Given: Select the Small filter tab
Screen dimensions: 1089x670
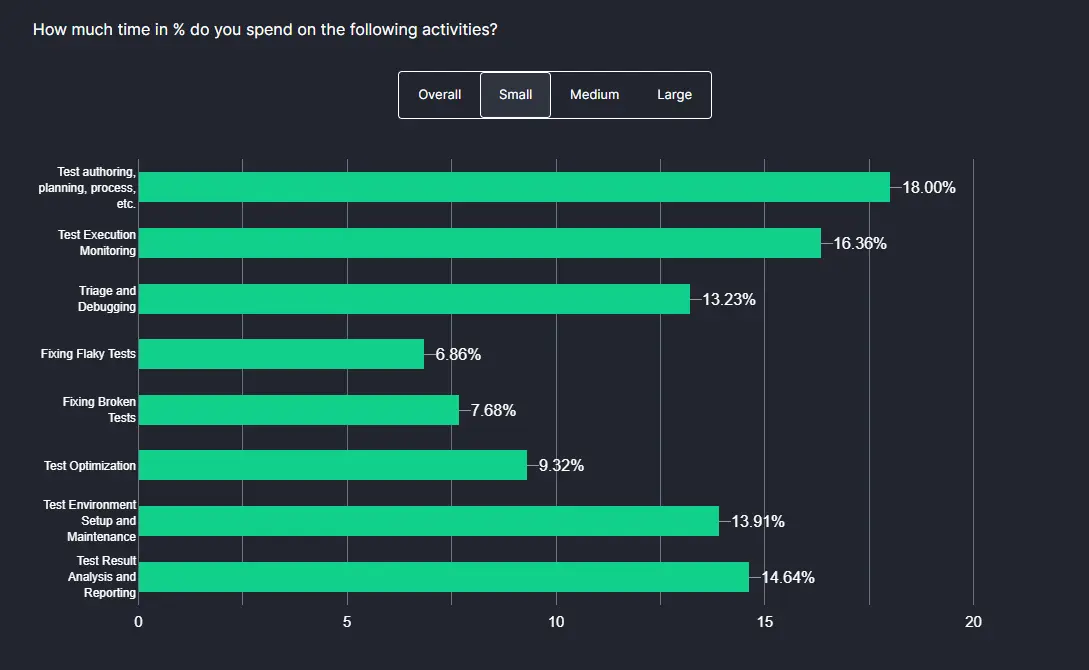Looking at the screenshot, I should [515, 94].
